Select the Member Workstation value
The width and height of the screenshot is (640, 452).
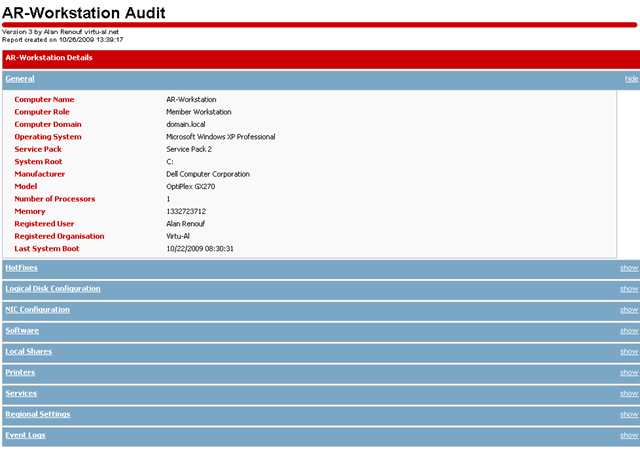(198, 112)
